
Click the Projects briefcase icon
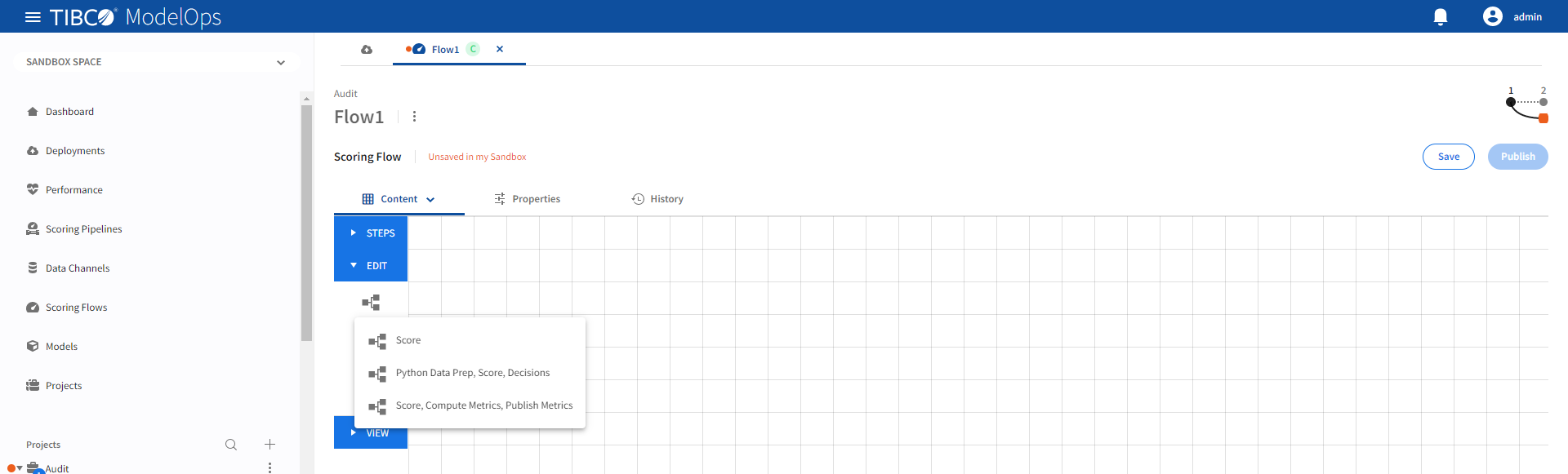point(33,385)
